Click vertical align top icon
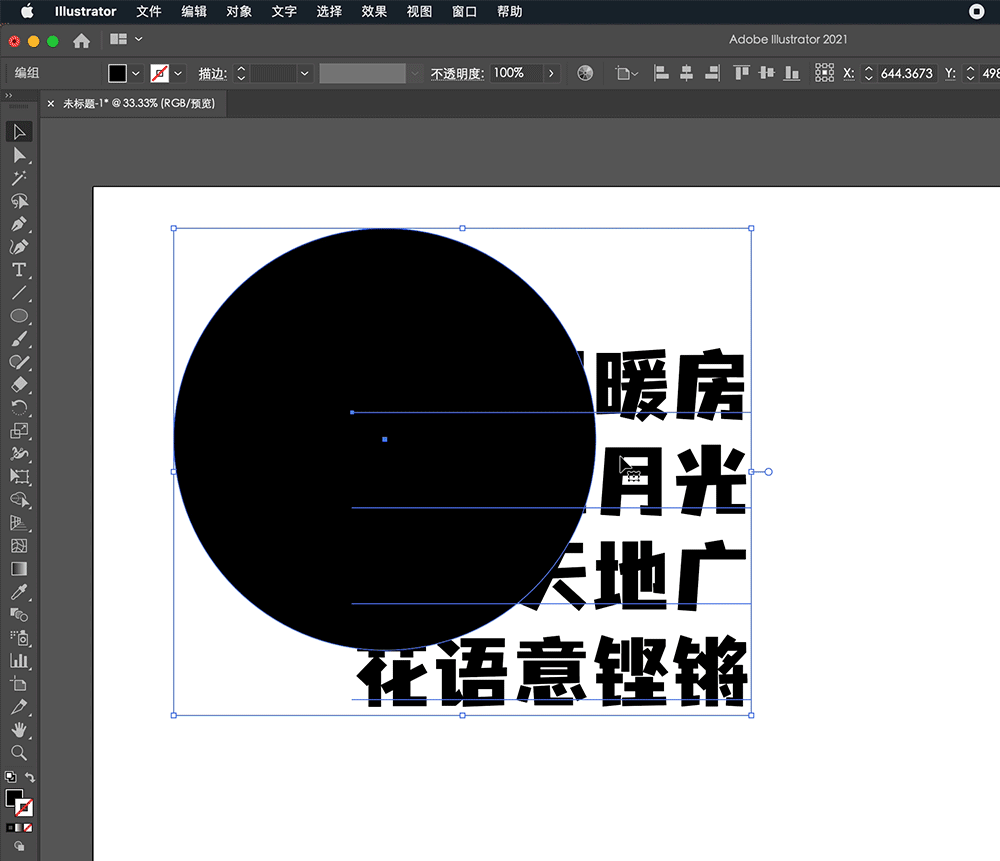This screenshot has height=861, width=1000. click(x=741, y=73)
